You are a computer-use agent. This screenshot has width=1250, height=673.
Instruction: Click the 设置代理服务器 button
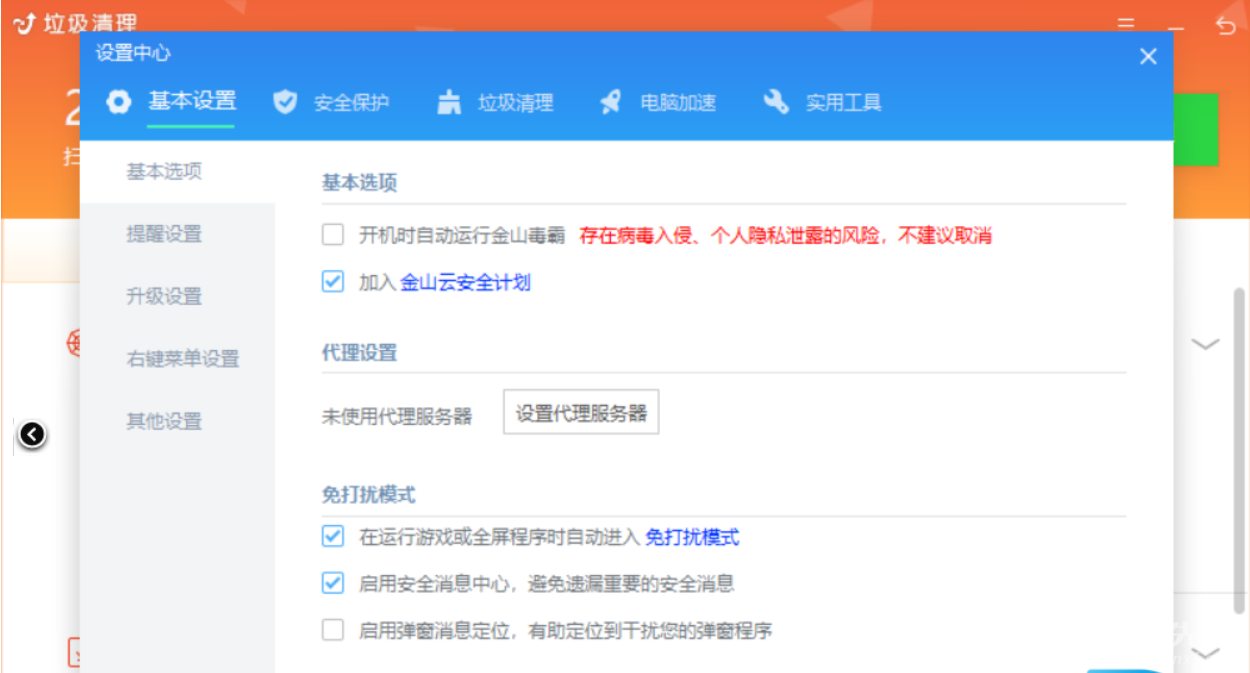[x=581, y=413]
